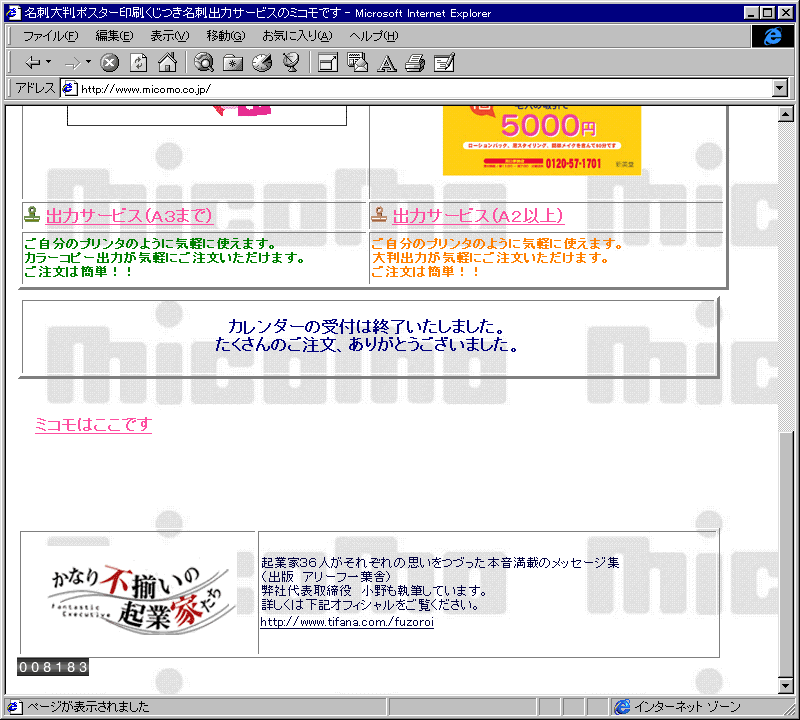Screen dimensions: 800x720
Task: Click the green stamp icon beside A3 service
Action: pyautogui.click(x=32, y=214)
